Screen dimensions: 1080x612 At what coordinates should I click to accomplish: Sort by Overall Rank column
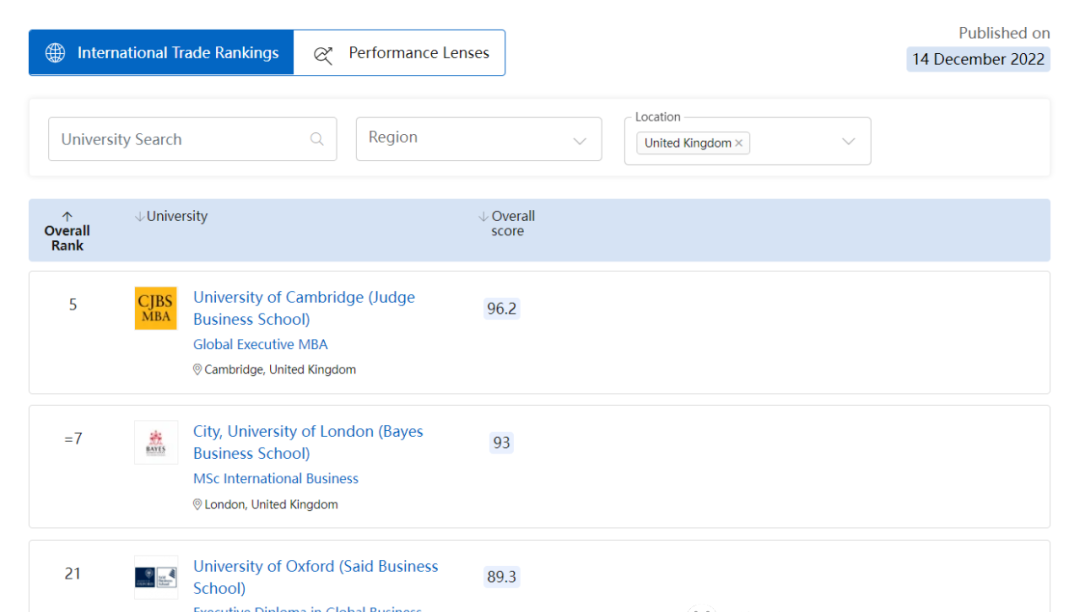pos(67,231)
